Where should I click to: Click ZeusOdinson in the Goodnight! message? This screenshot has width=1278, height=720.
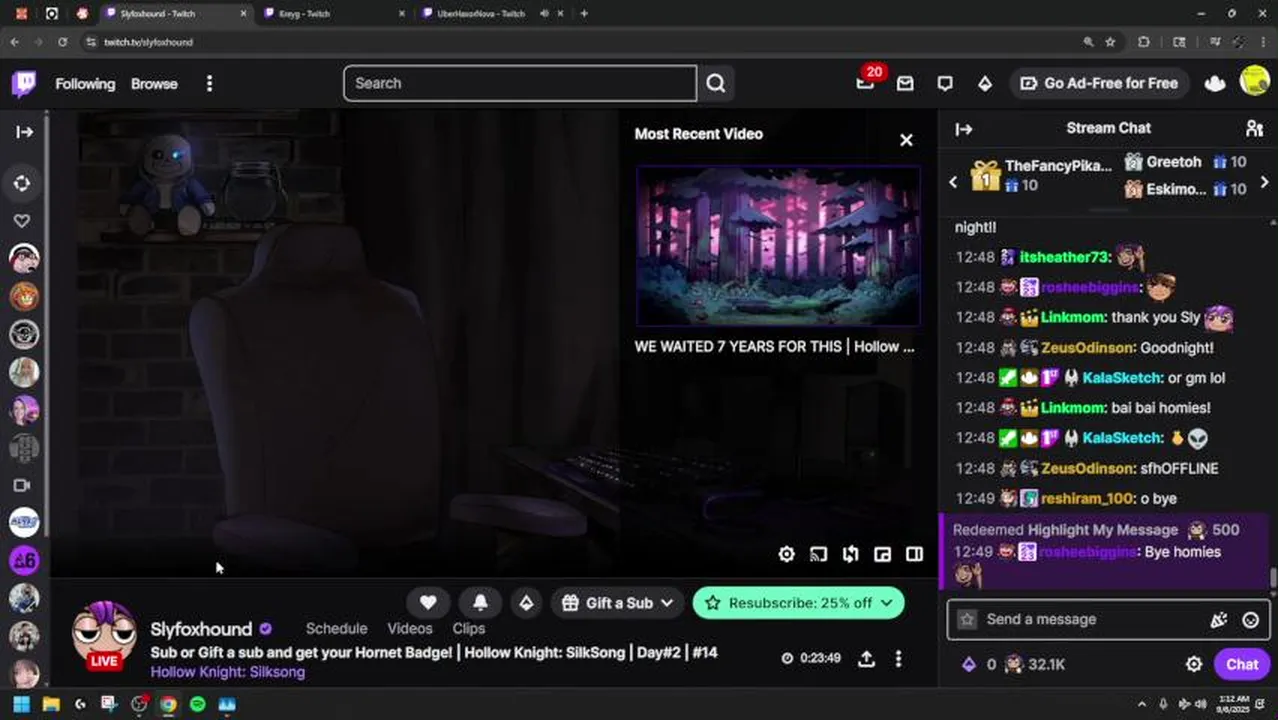[1088, 348]
